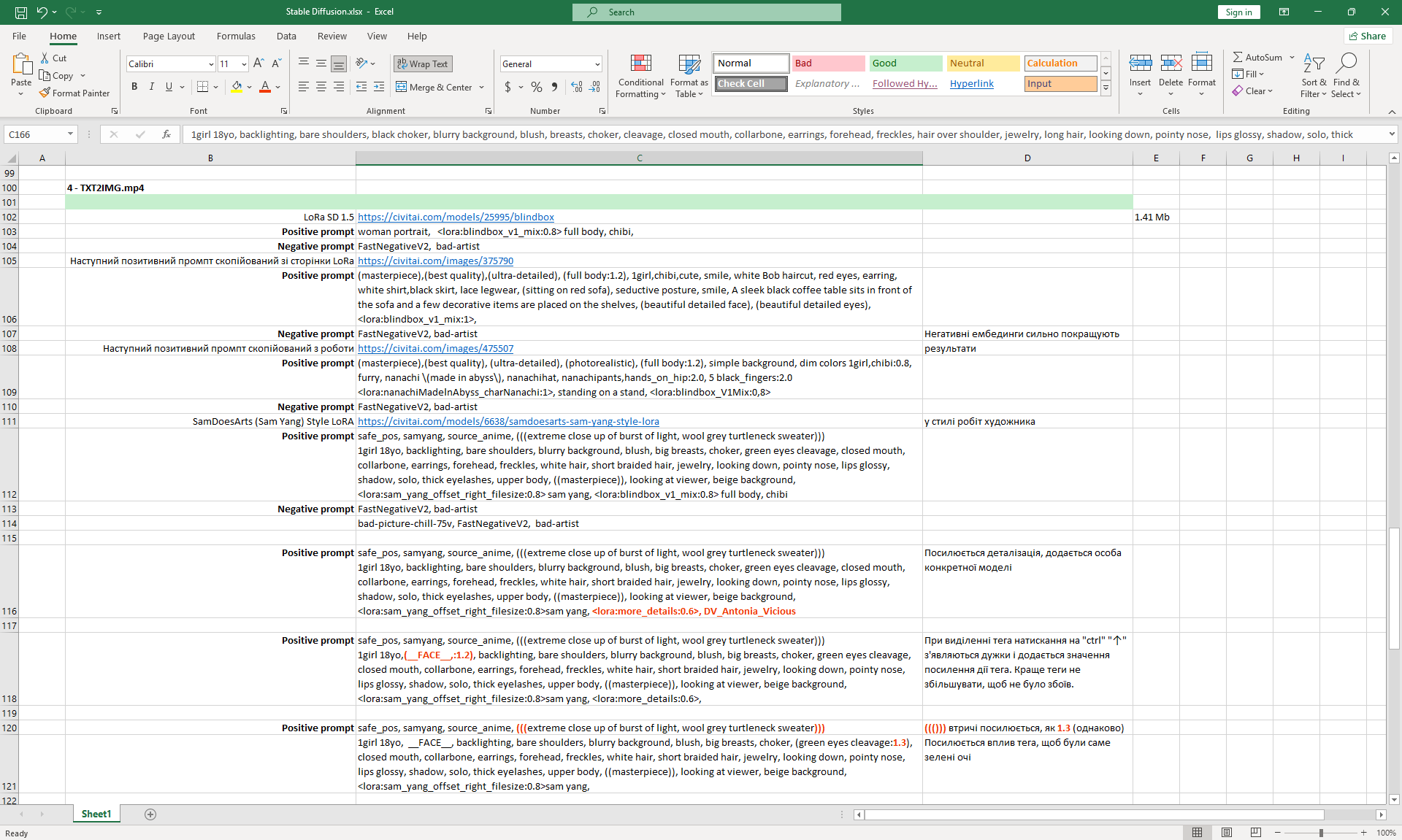Open Conditional Formatting menu

(640, 77)
